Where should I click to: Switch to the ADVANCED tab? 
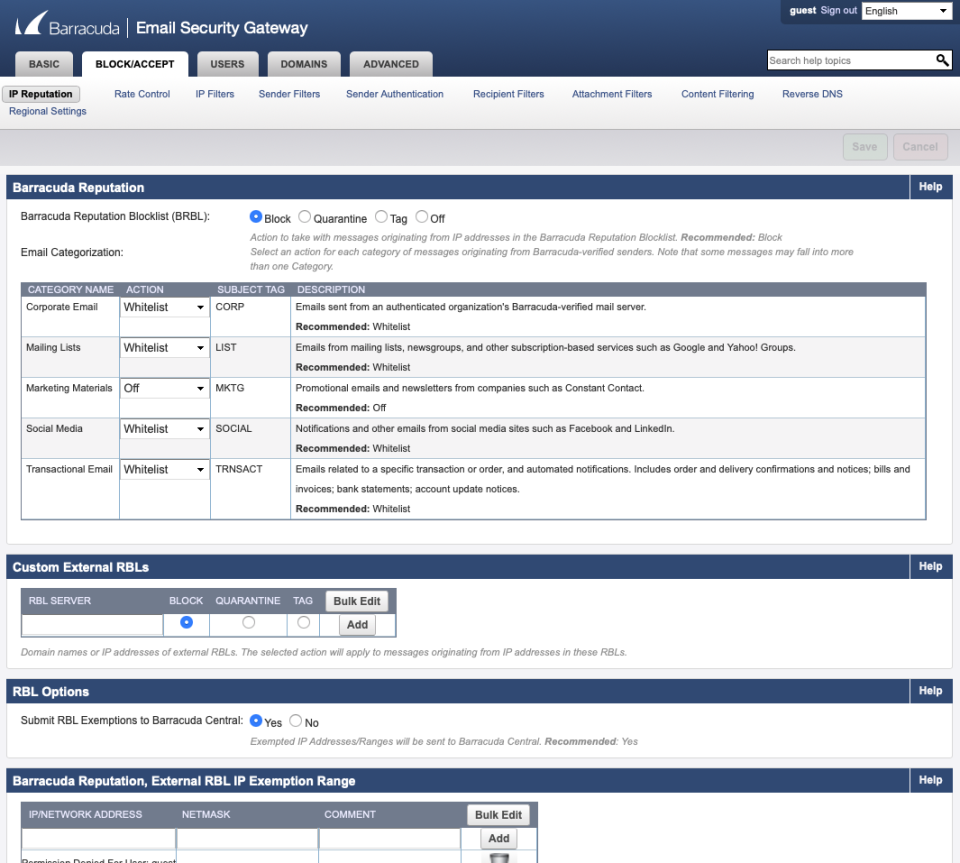[x=390, y=63]
